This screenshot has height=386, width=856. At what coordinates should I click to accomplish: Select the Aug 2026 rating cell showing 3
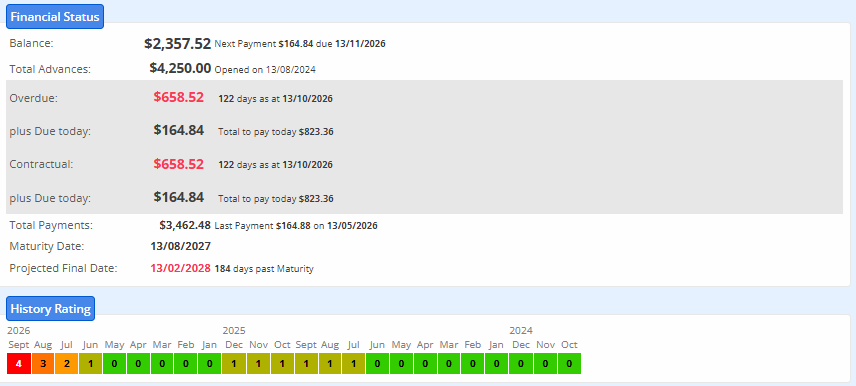(43, 364)
